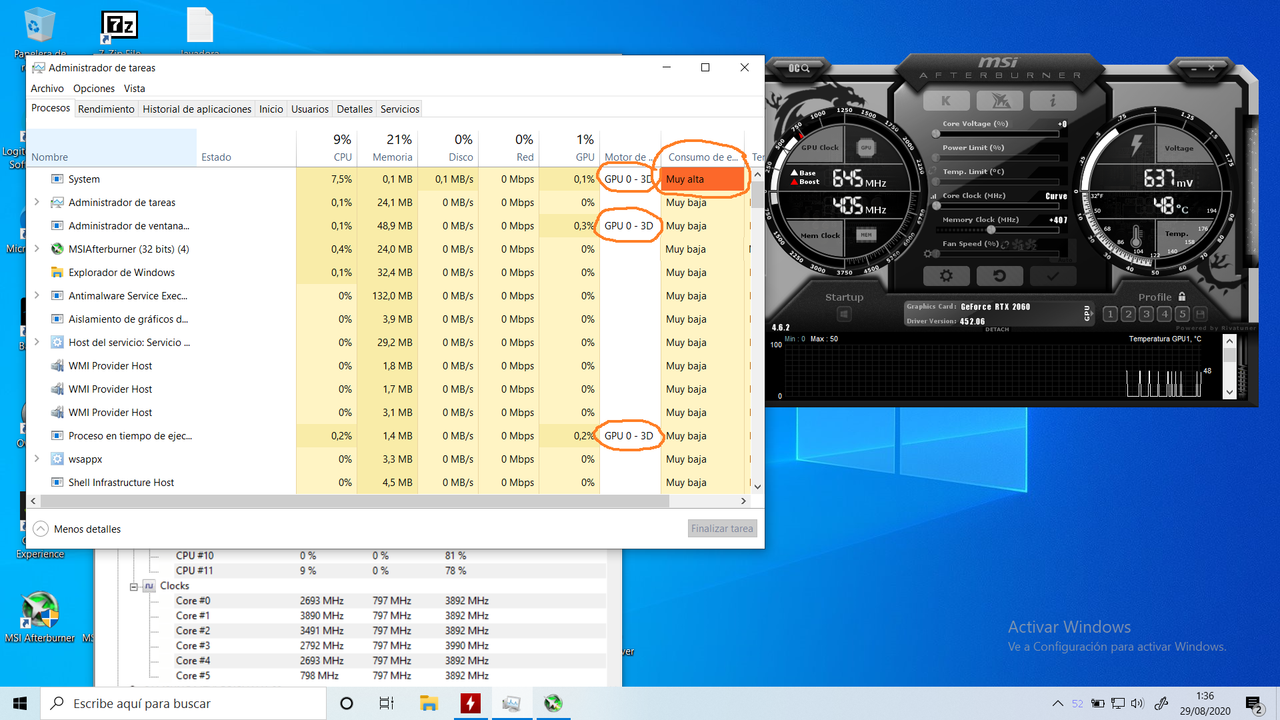Select Afterburner profile slot 3
The height and width of the screenshot is (720, 1280).
[x=1146, y=314]
